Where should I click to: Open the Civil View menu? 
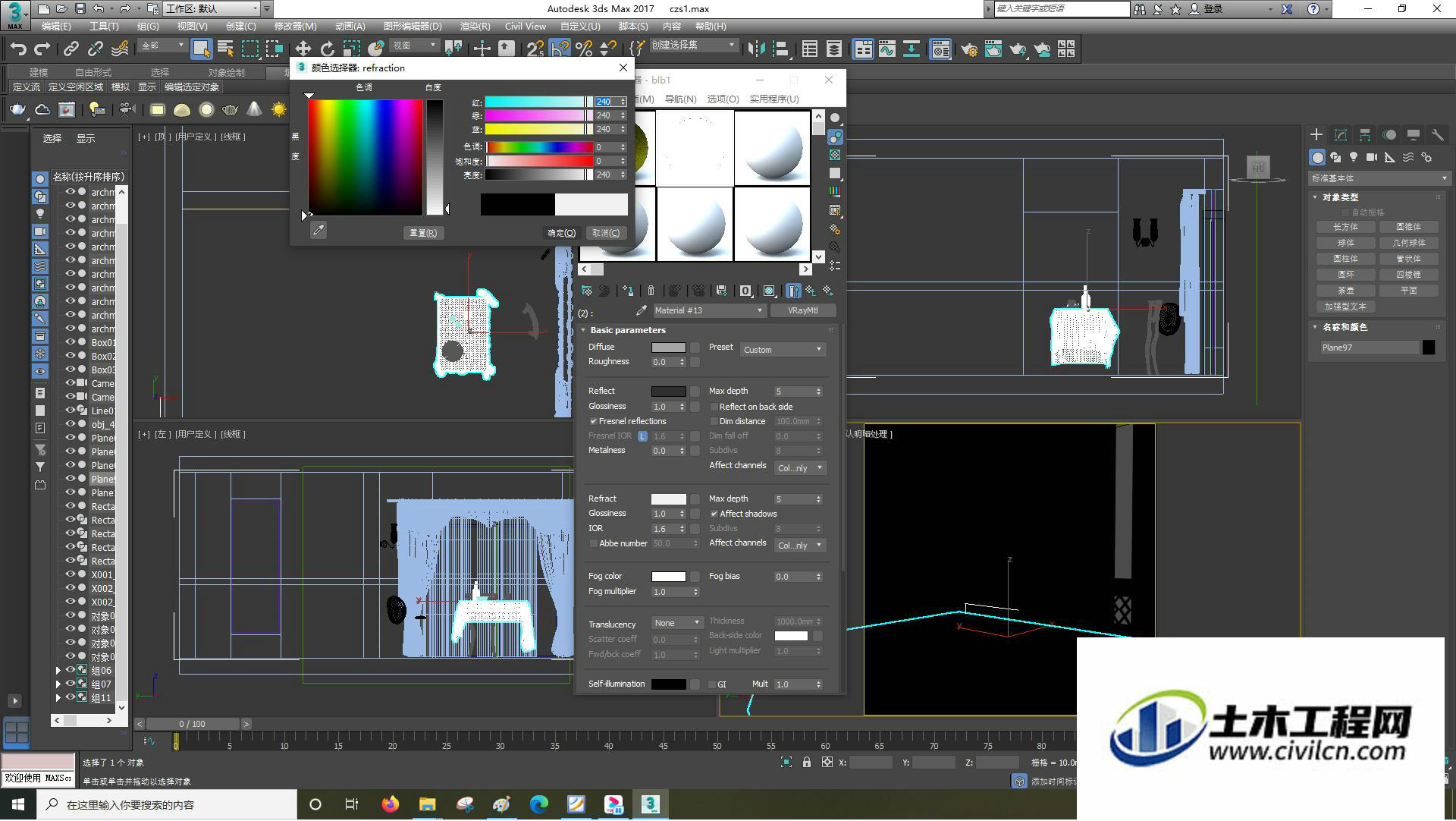tap(526, 27)
